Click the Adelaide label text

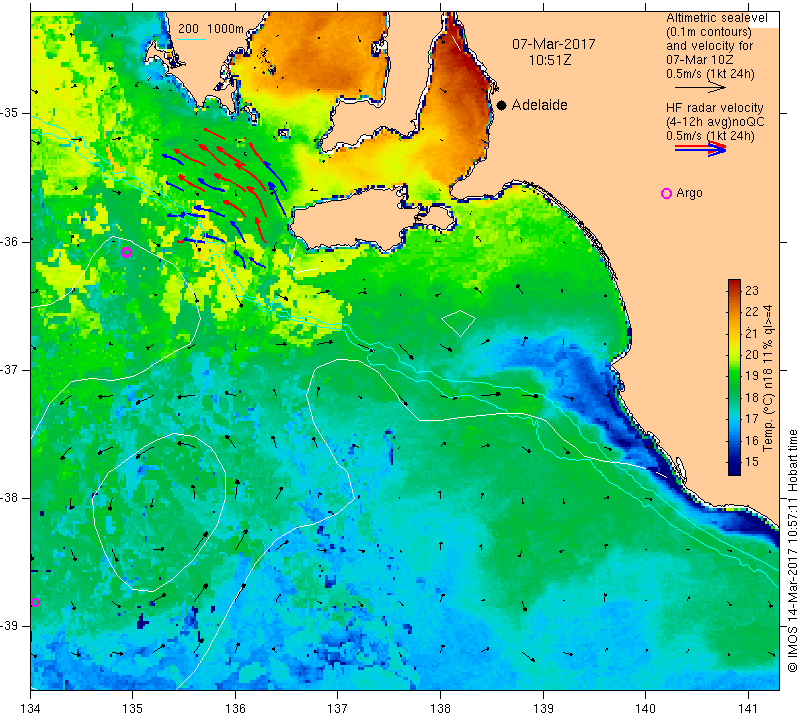(x=539, y=105)
